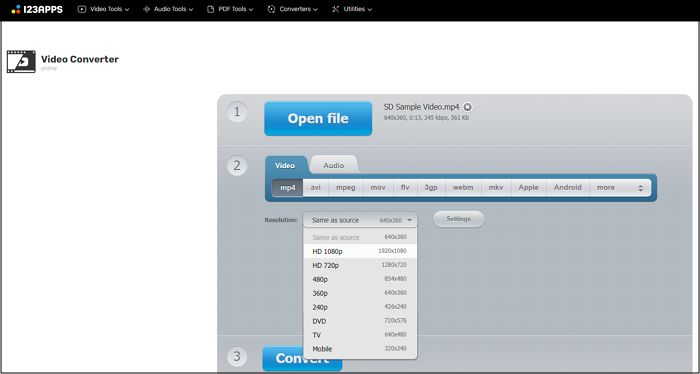Open the Converters menu

point(292,9)
